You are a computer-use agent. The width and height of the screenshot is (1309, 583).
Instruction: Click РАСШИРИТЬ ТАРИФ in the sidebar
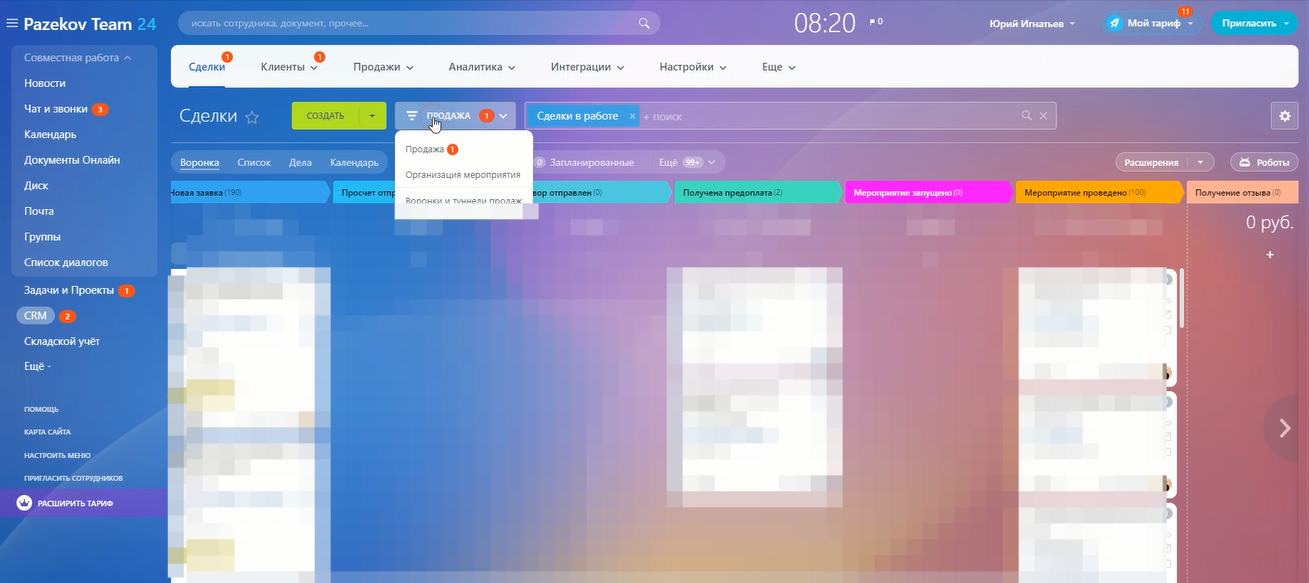75,503
